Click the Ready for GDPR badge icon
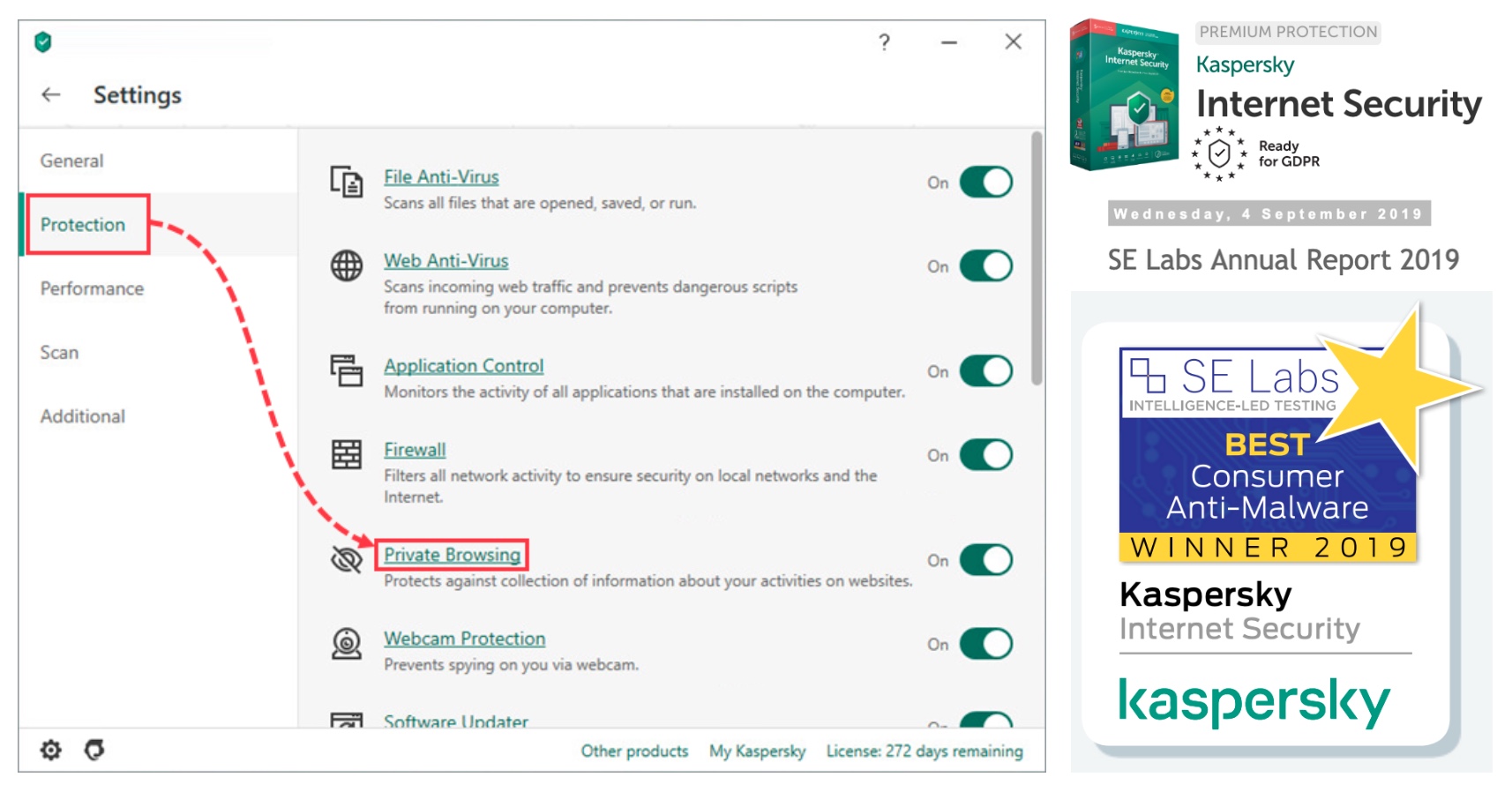This screenshot has width=1512, height=792. pyautogui.click(x=1219, y=154)
